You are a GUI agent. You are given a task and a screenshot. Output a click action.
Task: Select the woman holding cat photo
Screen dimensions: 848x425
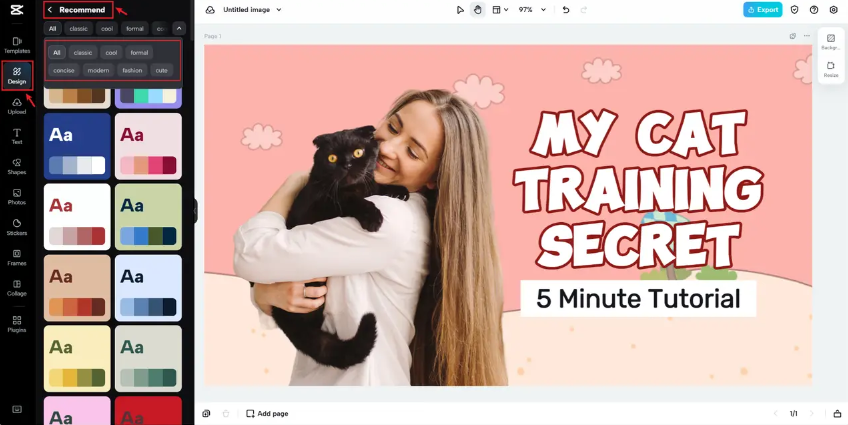pos(370,238)
